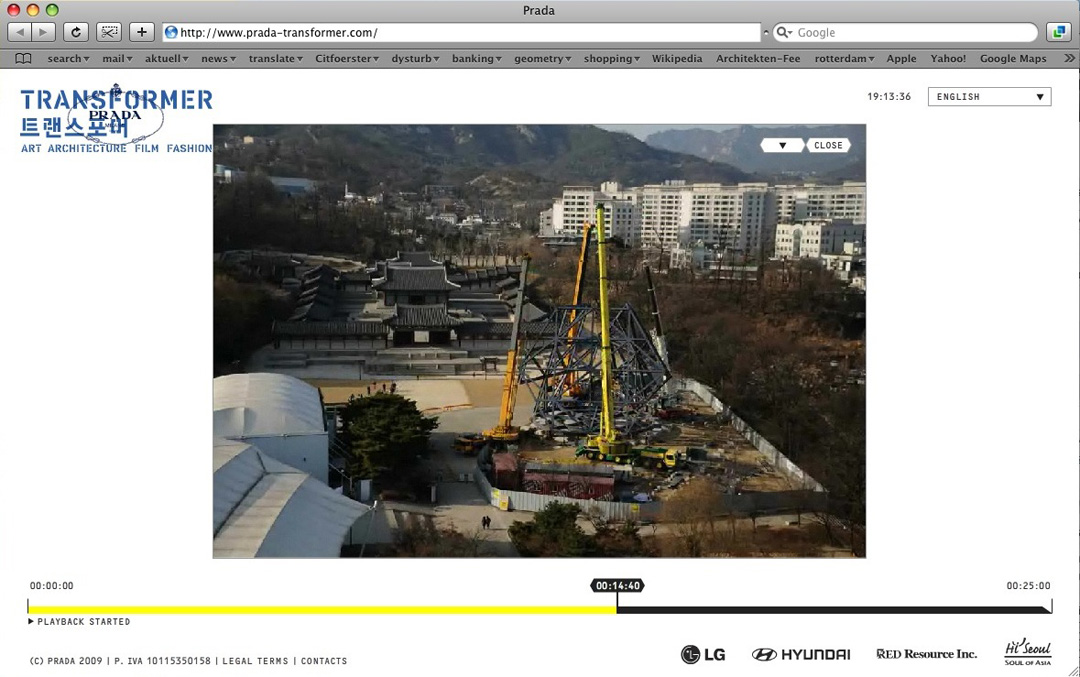Image resolution: width=1080 pixels, height=677 pixels.
Task: Add bookmark with the plus button
Action: 141,32
